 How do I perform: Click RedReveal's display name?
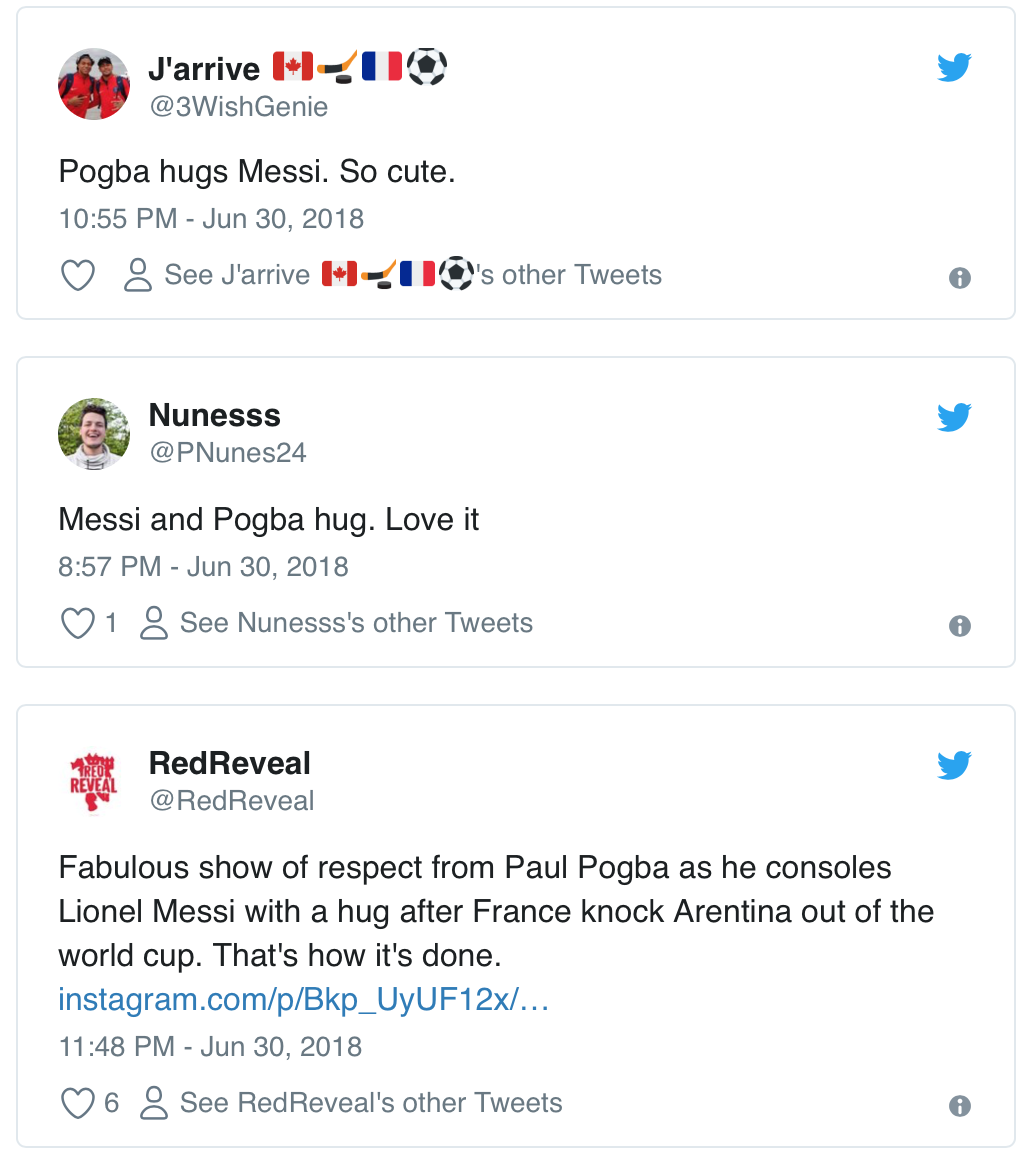pos(229,762)
